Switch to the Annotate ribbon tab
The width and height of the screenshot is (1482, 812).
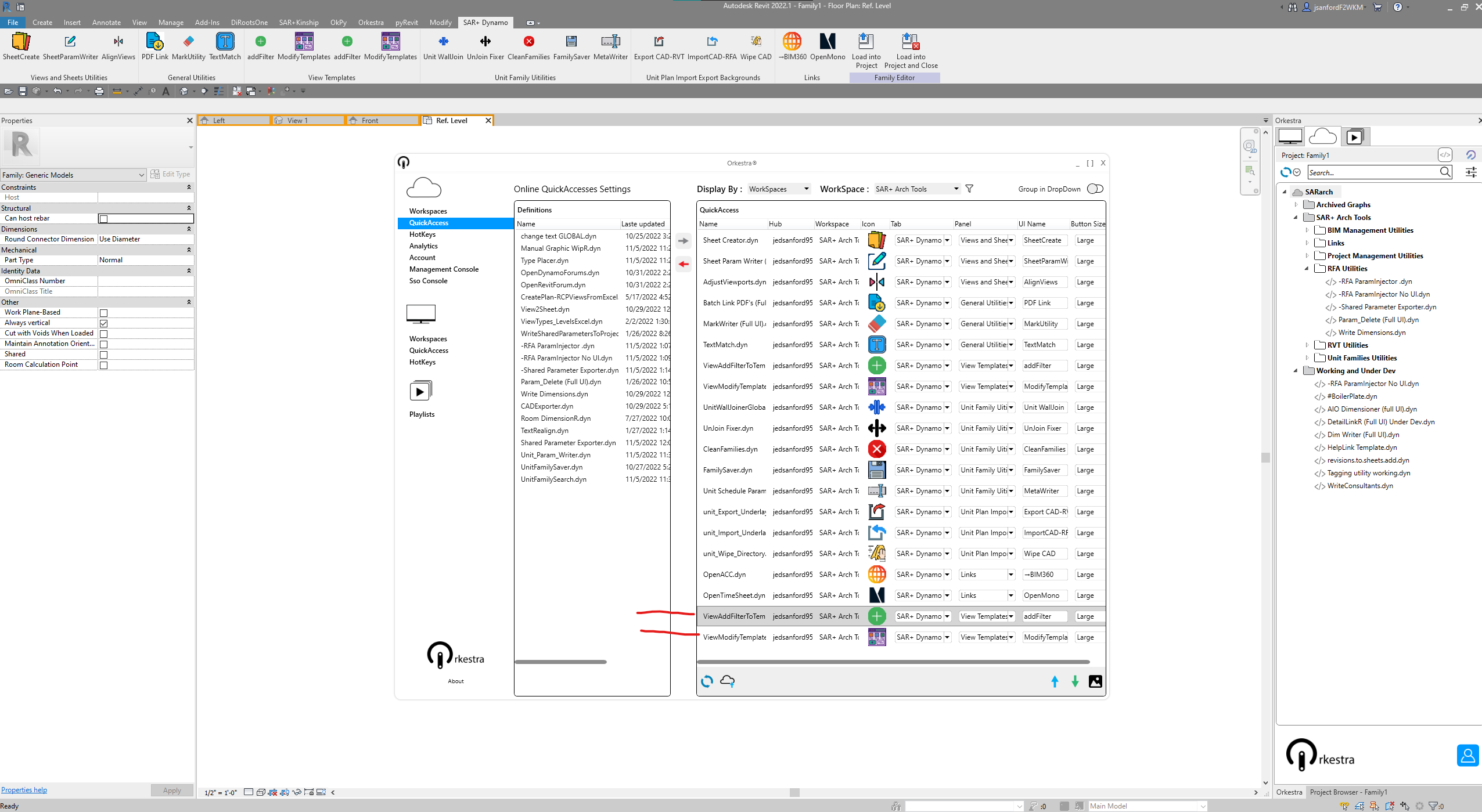(106, 22)
